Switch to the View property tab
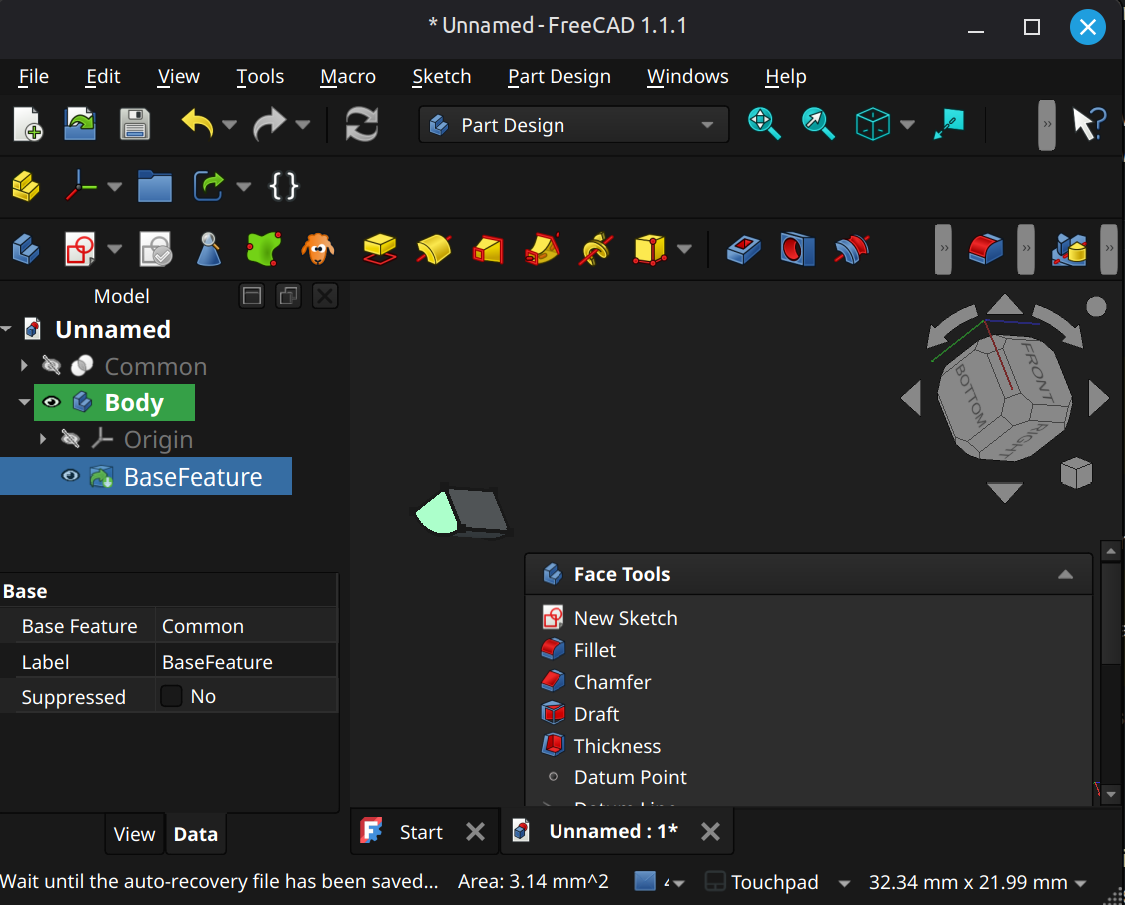Image resolution: width=1125 pixels, height=905 pixels. pos(134,834)
